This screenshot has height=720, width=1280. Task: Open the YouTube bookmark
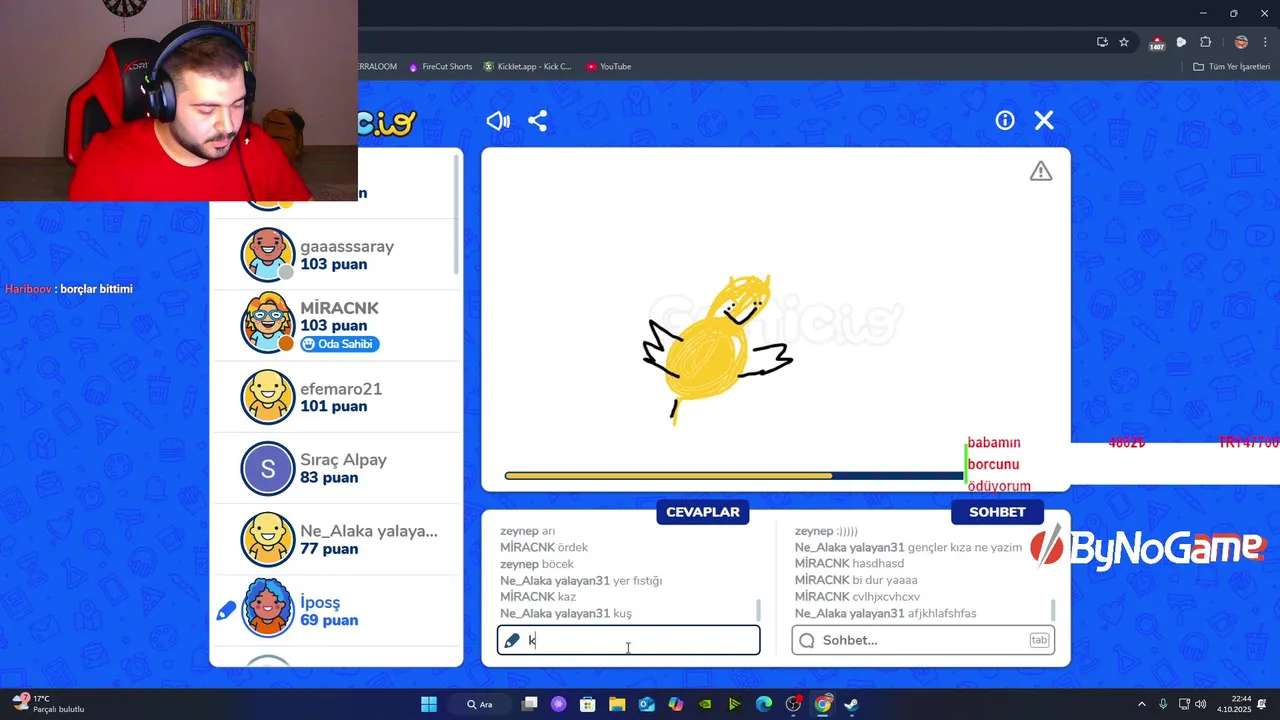coord(609,67)
